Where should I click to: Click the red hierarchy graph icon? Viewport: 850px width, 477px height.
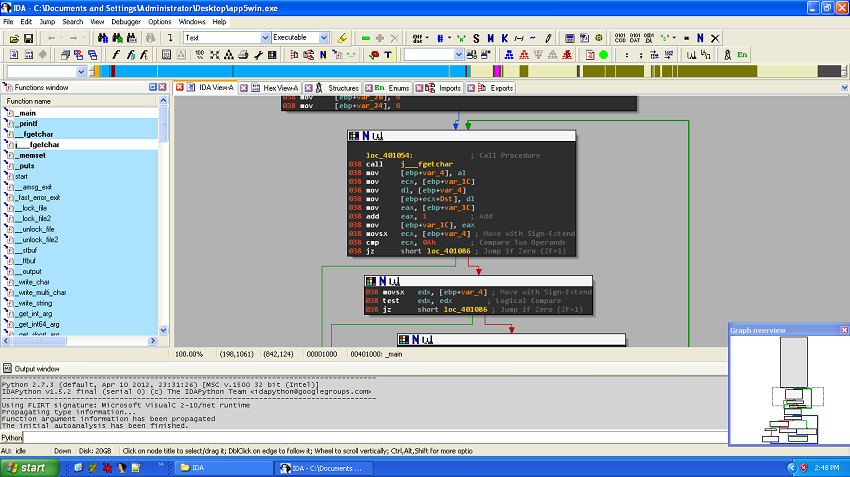(524, 55)
